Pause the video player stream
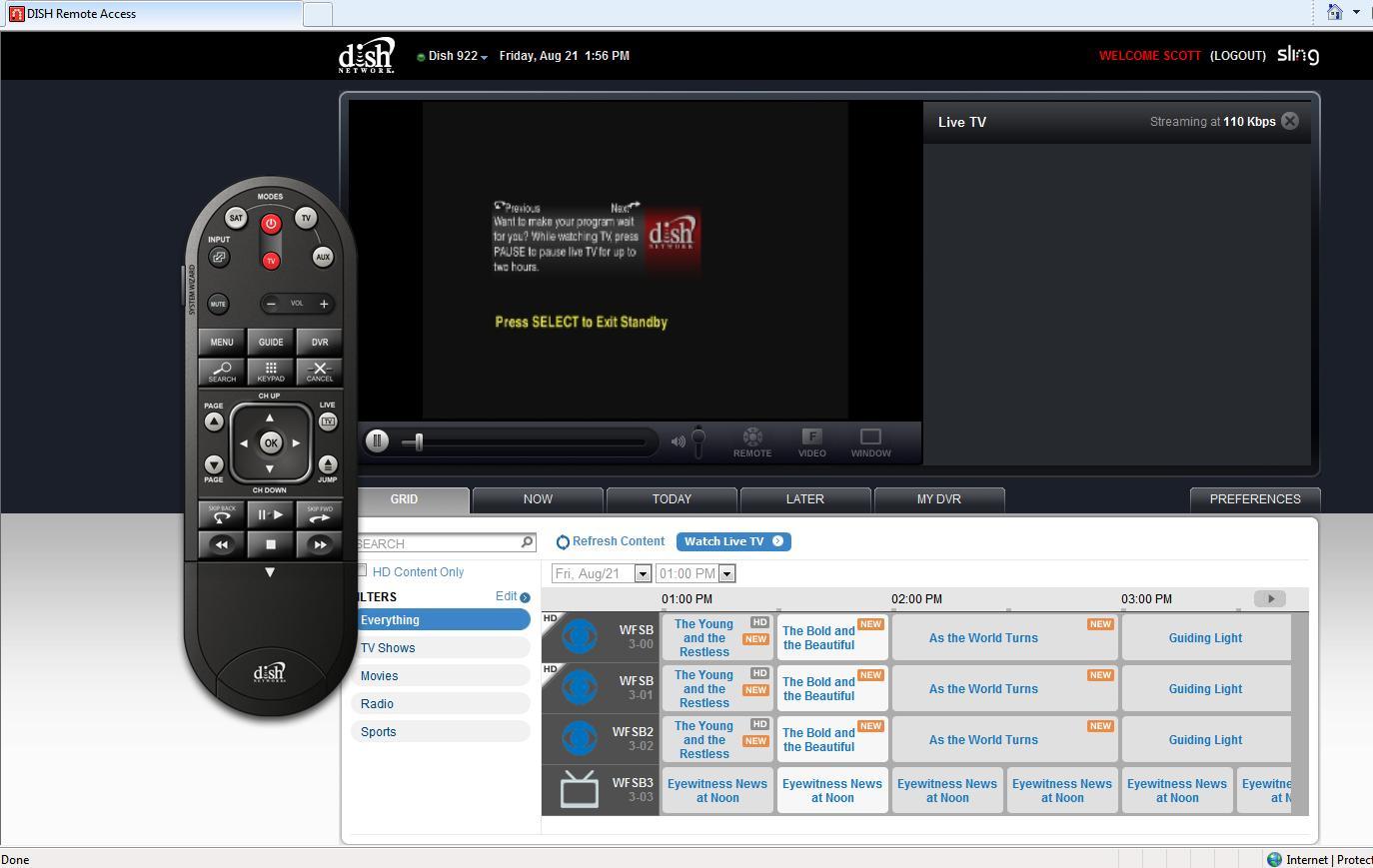 click(377, 440)
